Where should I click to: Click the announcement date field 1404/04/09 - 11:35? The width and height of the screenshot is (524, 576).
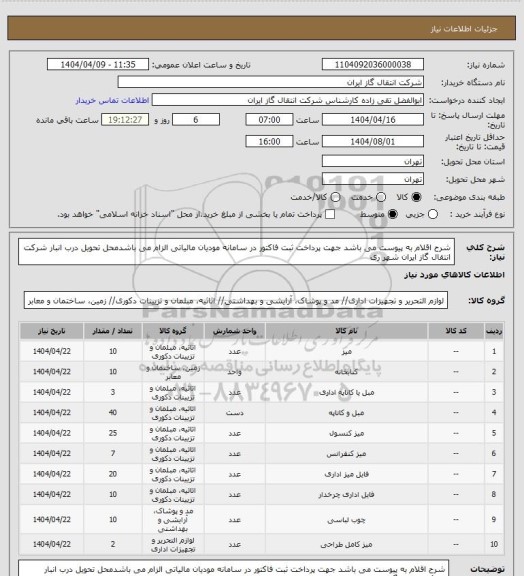tap(98, 64)
